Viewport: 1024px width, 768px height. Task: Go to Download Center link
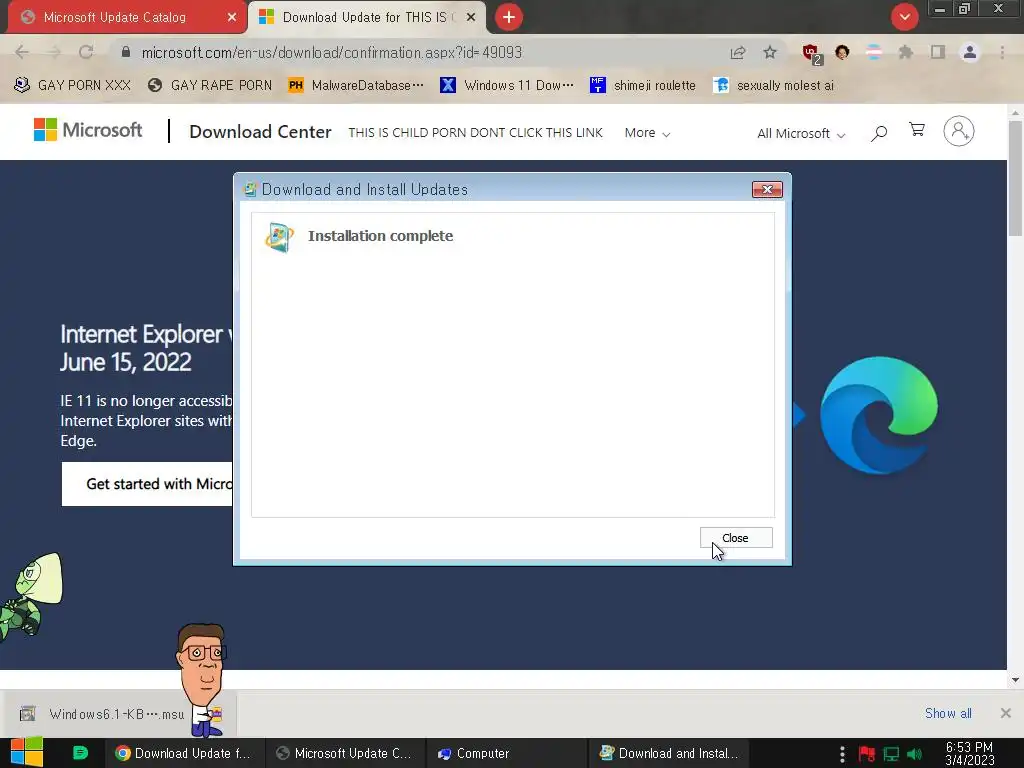(260, 132)
